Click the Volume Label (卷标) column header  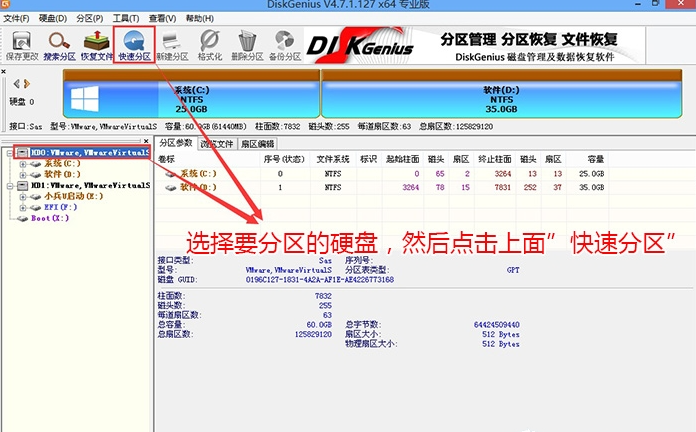207,159
